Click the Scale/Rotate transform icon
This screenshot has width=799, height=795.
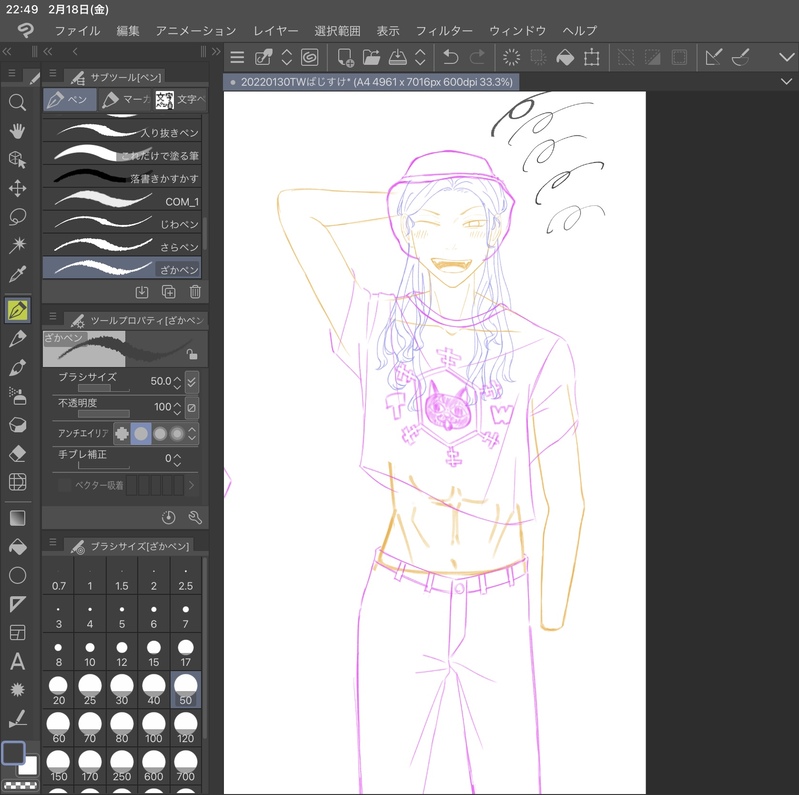pyautogui.click(x=591, y=57)
